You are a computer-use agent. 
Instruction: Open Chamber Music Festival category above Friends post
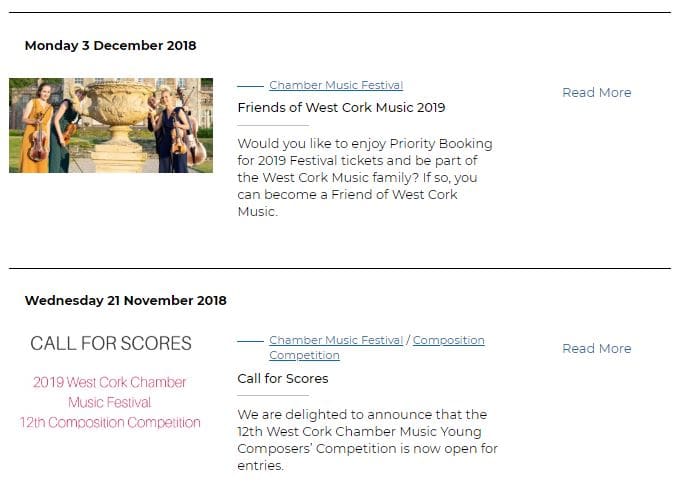(336, 85)
